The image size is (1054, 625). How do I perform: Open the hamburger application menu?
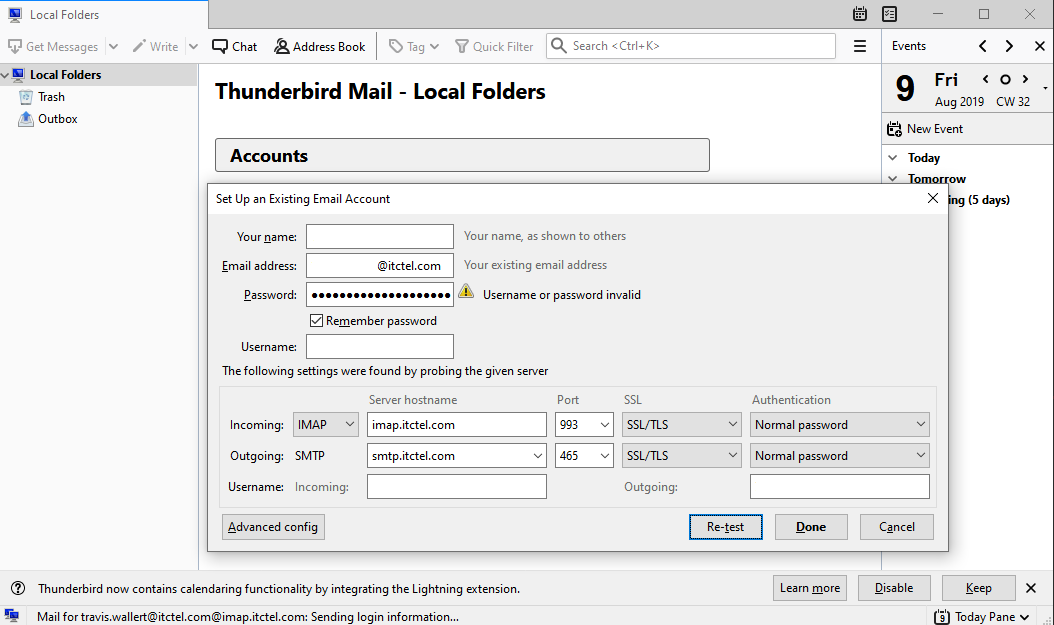[x=859, y=46]
